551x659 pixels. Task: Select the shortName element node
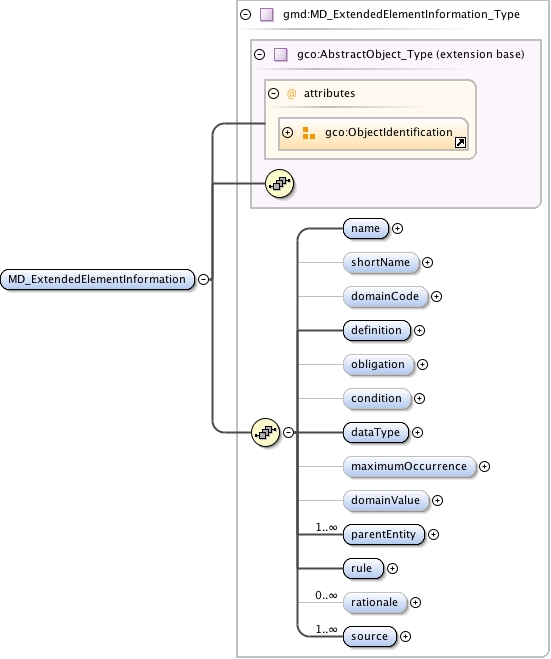[381, 262]
